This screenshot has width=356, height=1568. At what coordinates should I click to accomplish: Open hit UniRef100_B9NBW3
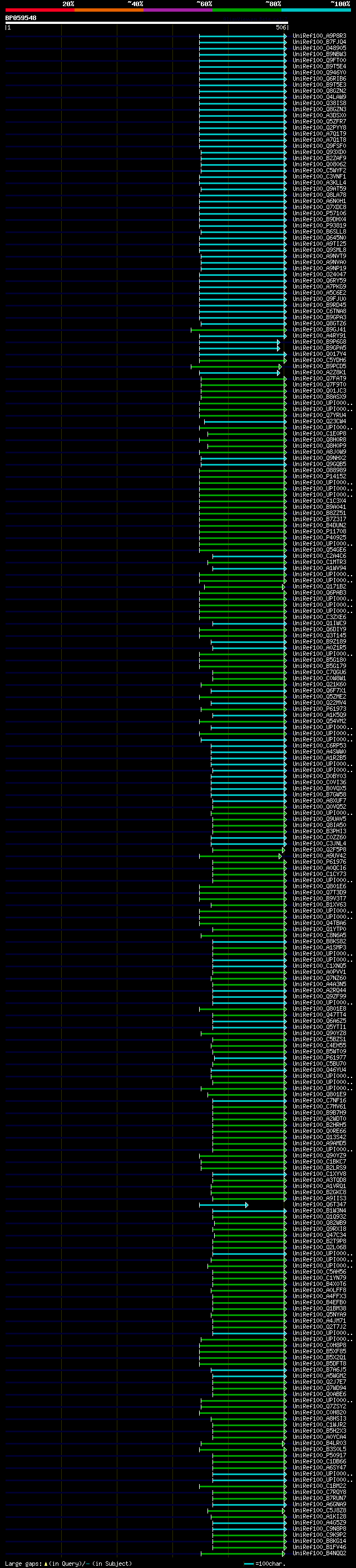point(319,54)
